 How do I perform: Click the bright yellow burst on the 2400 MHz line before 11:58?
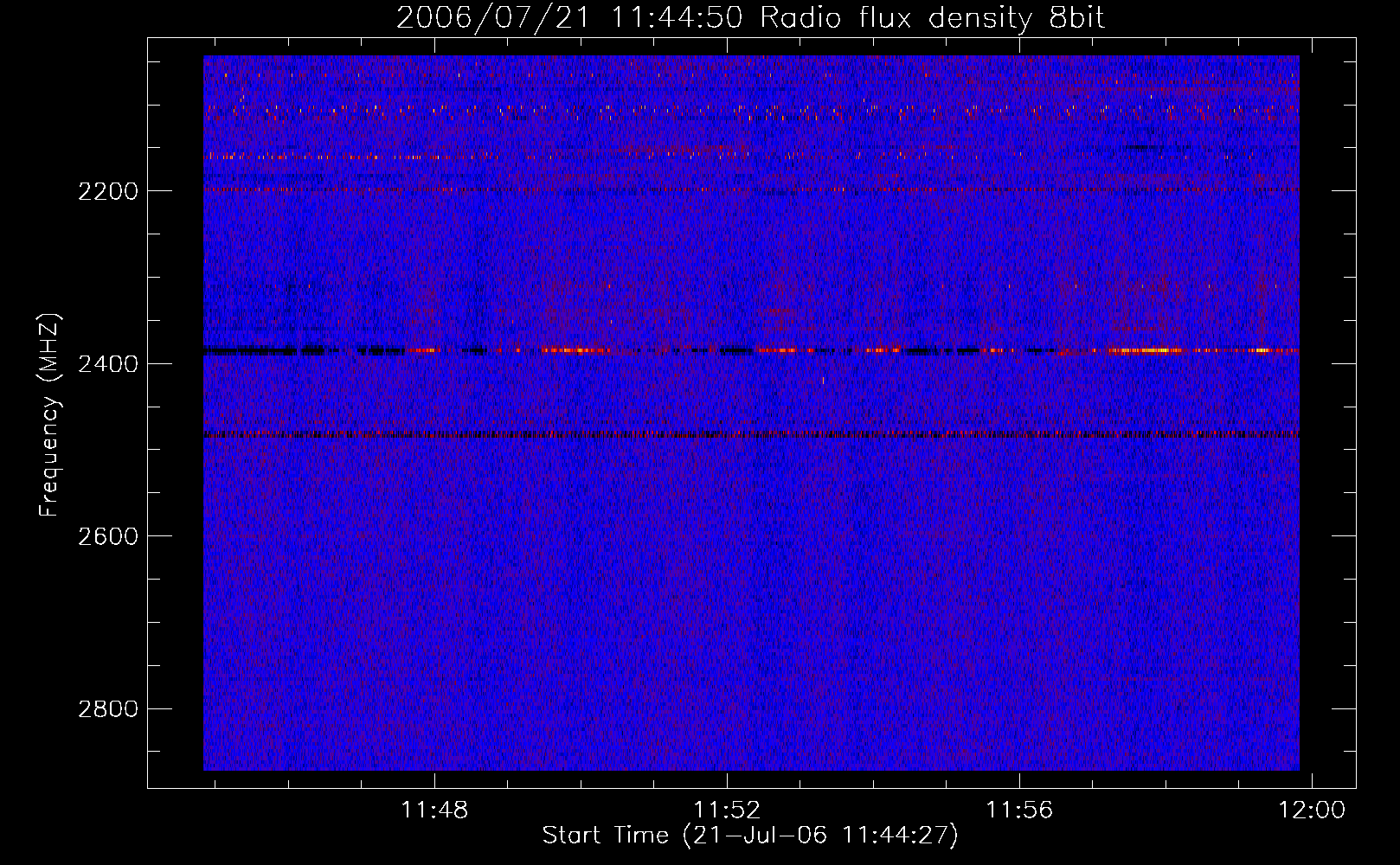[1146, 350]
